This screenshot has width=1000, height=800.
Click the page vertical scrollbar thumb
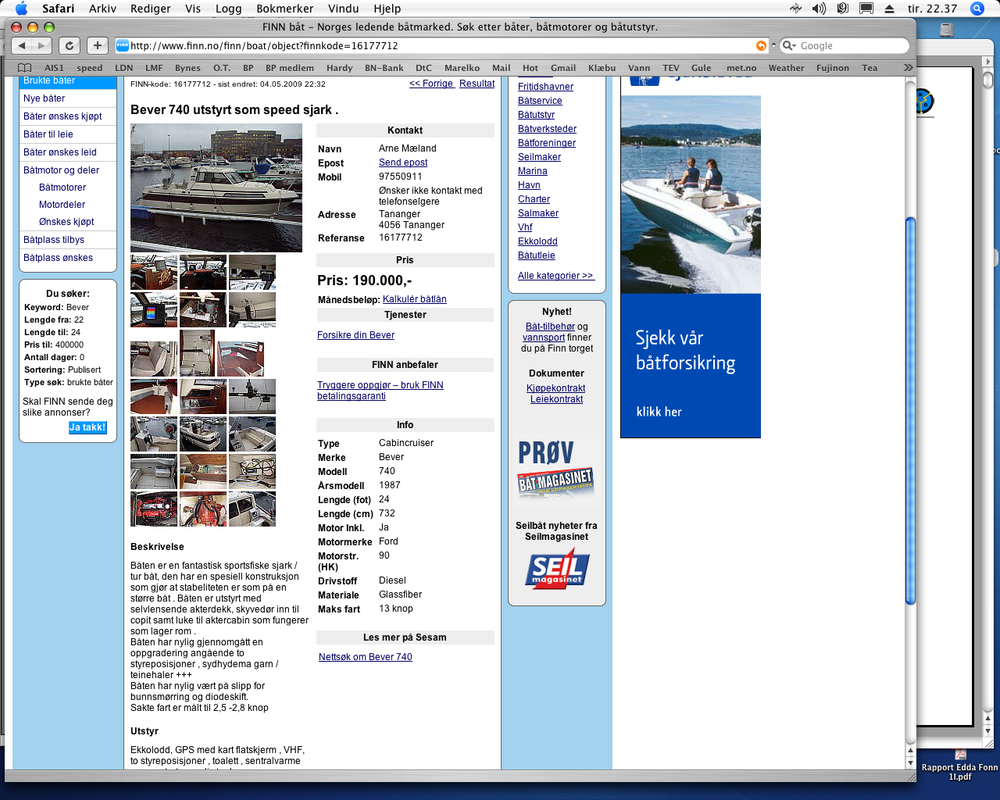[910, 411]
